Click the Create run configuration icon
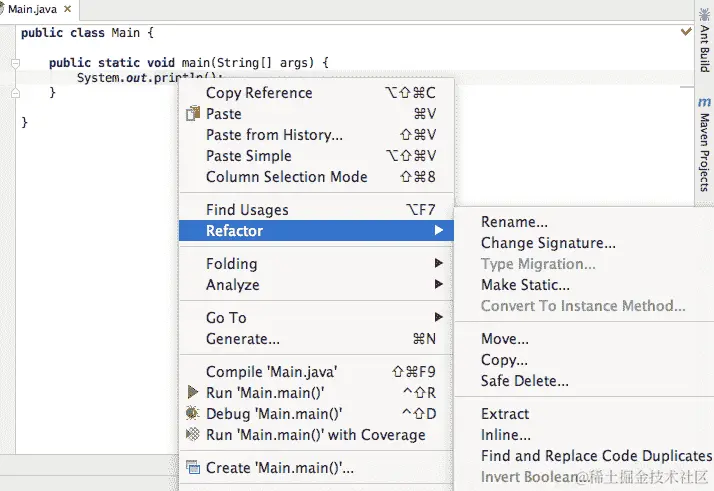The image size is (714, 491). (x=193, y=468)
